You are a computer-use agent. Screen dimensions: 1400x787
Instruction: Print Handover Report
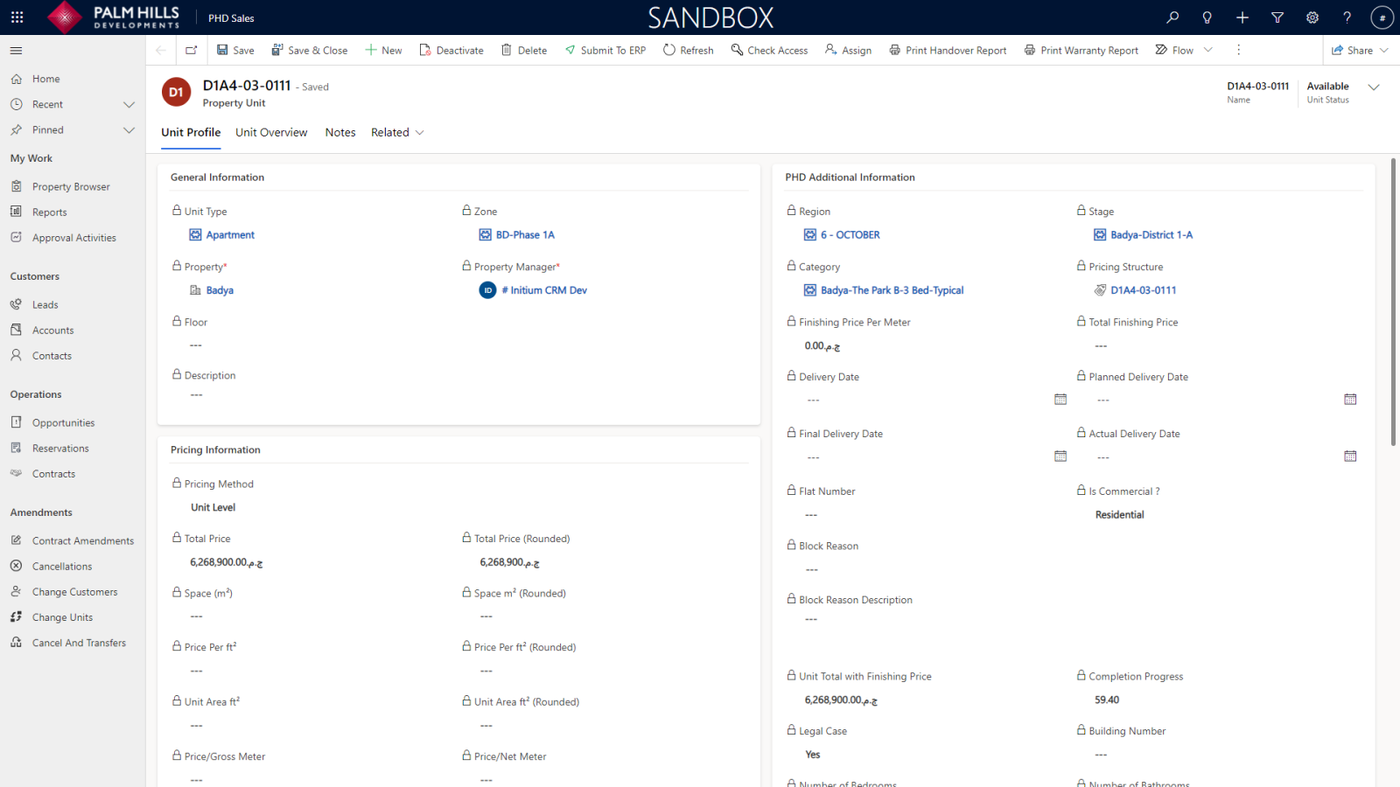click(948, 50)
